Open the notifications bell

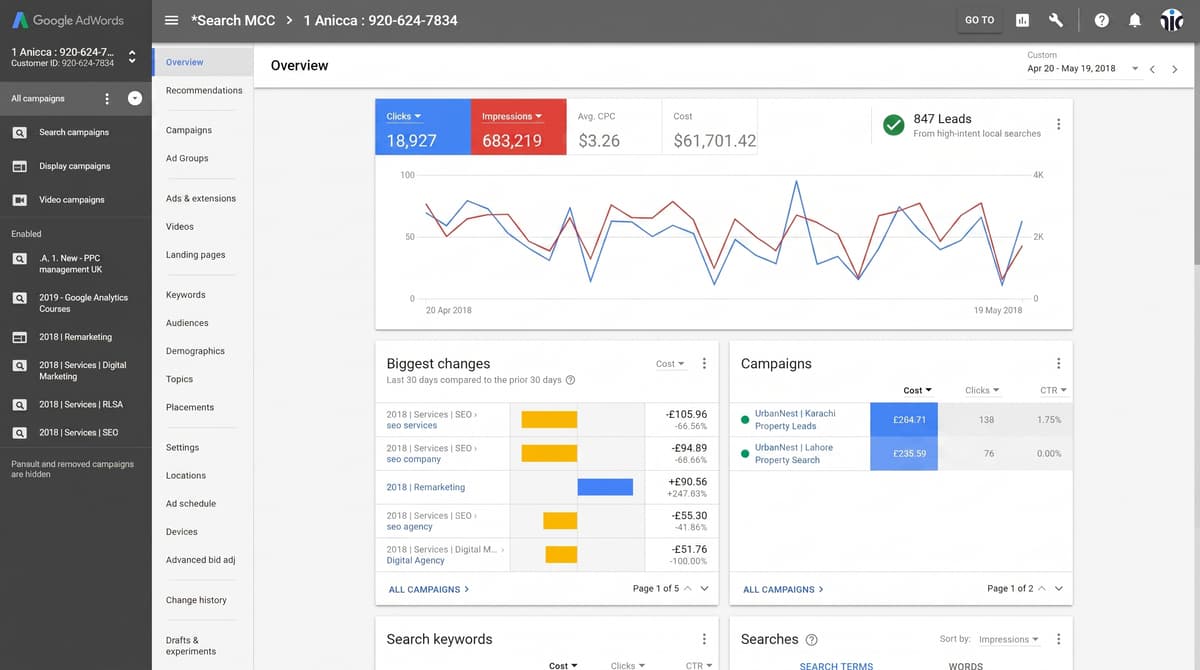pyautogui.click(x=1134, y=20)
